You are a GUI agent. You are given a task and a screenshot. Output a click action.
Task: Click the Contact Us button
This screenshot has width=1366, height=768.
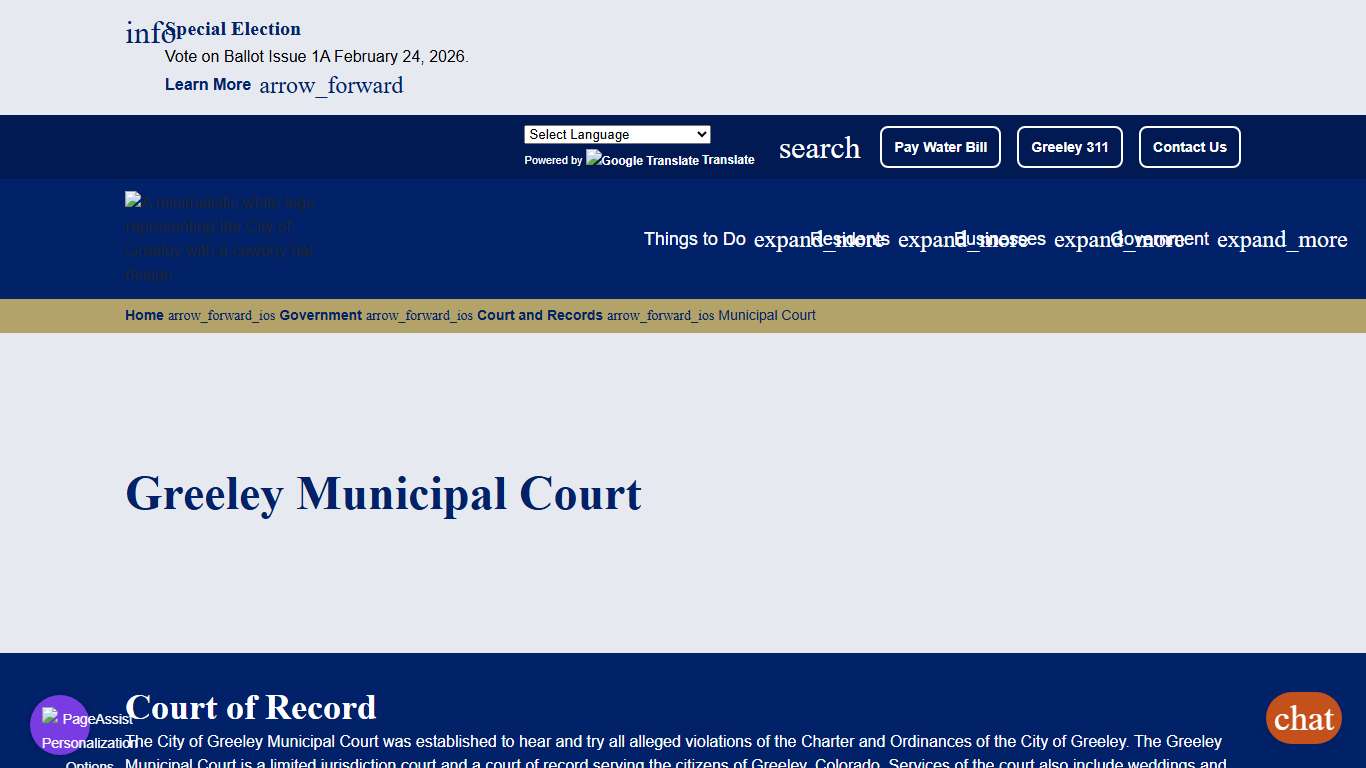[1189, 147]
